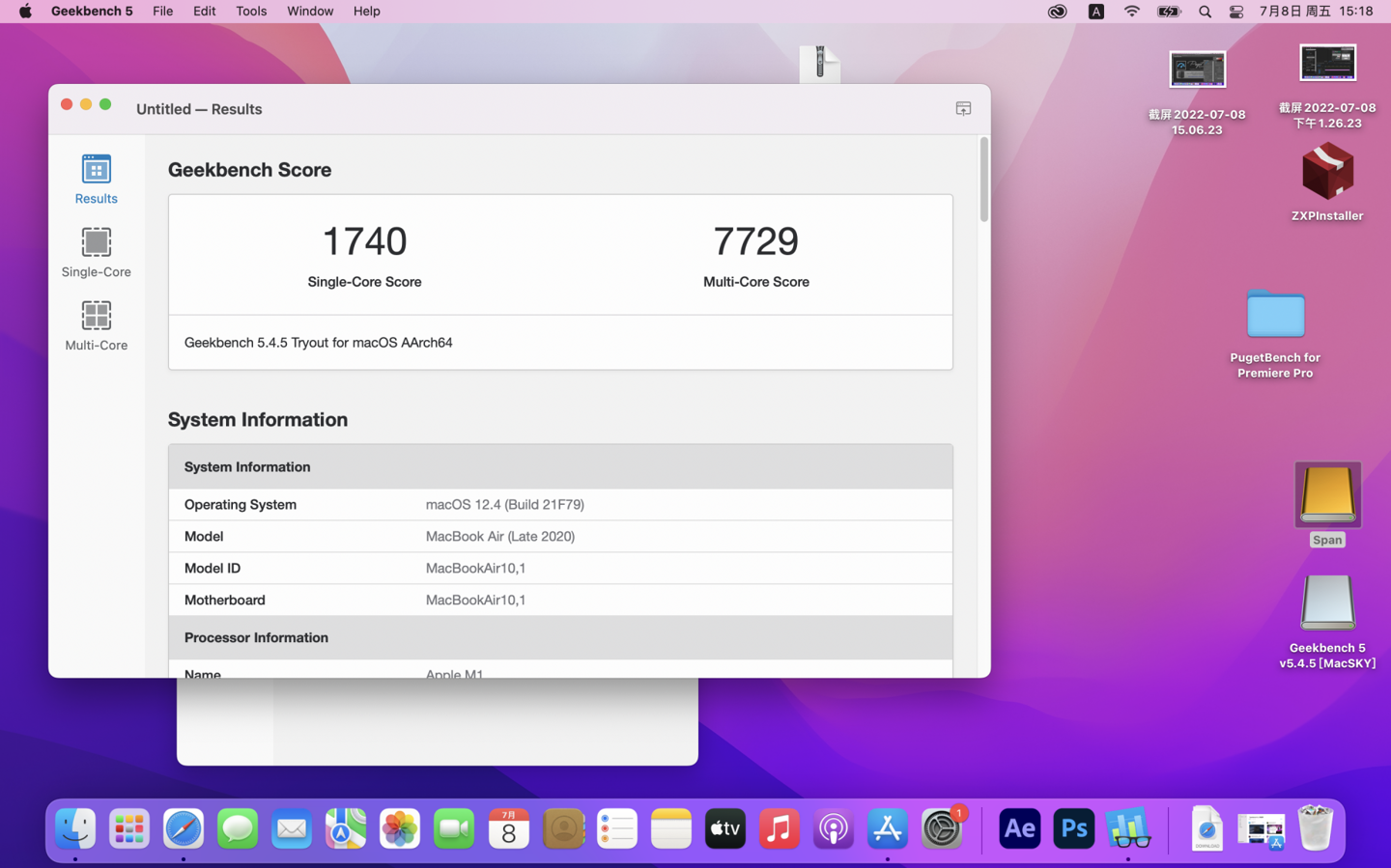Open battery status menu
Image resolution: width=1391 pixels, height=868 pixels.
pyautogui.click(x=1169, y=12)
